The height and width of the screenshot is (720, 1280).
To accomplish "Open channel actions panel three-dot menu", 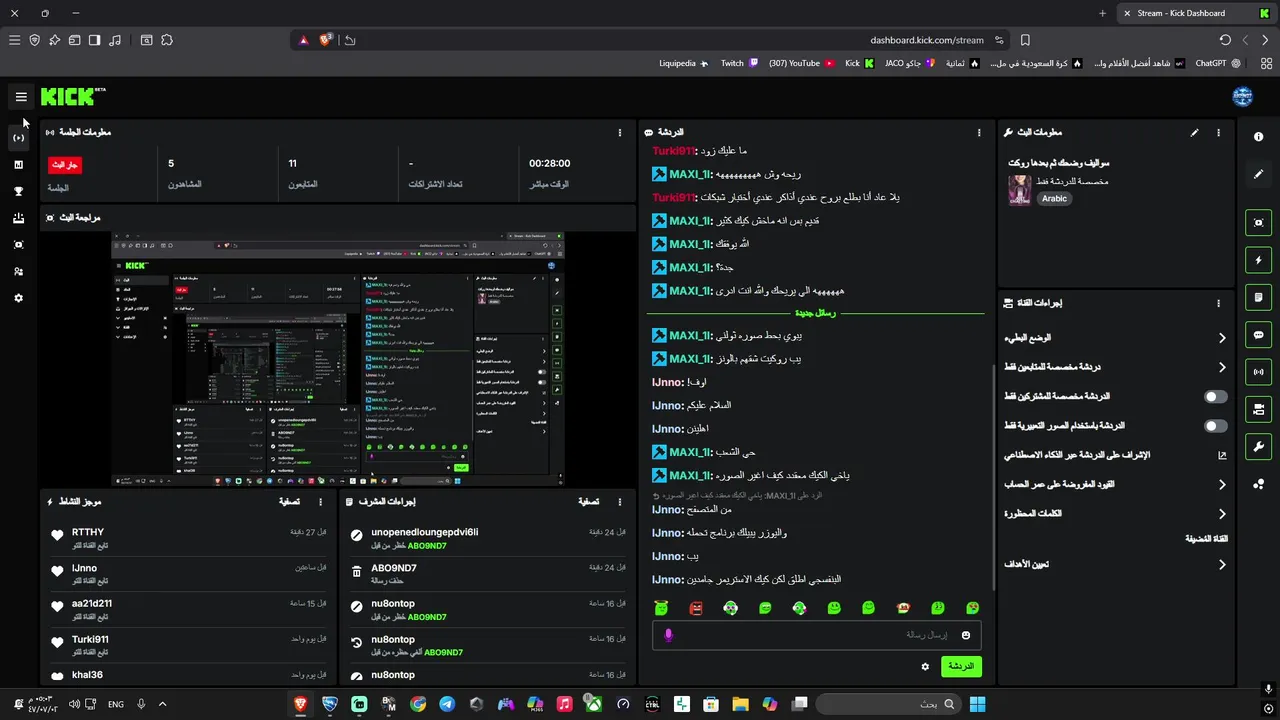I will click(x=1218, y=303).
